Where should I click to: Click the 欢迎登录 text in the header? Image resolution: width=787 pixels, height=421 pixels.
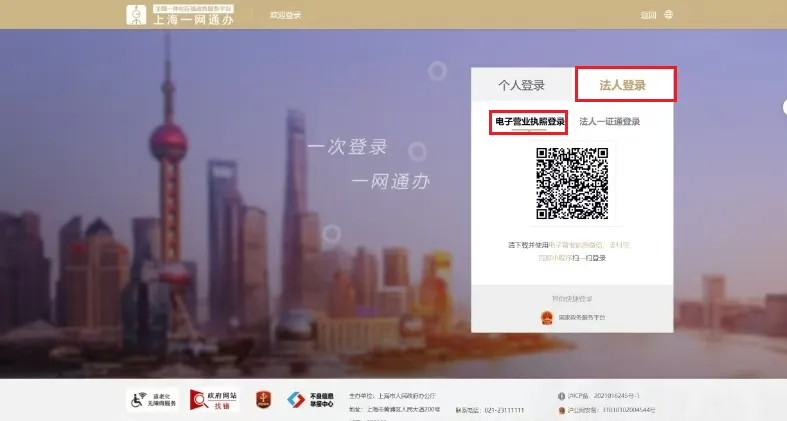[x=285, y=15]
